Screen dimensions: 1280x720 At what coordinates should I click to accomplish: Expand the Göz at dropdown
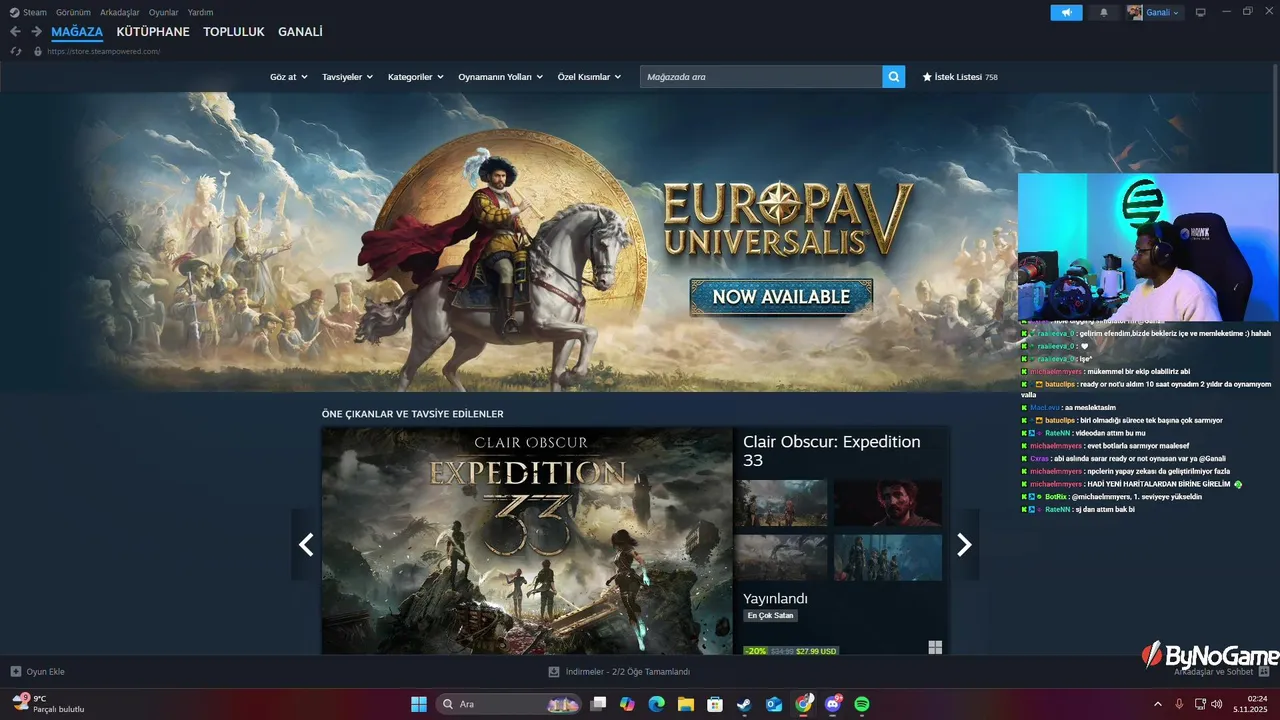tap(289, 77)
